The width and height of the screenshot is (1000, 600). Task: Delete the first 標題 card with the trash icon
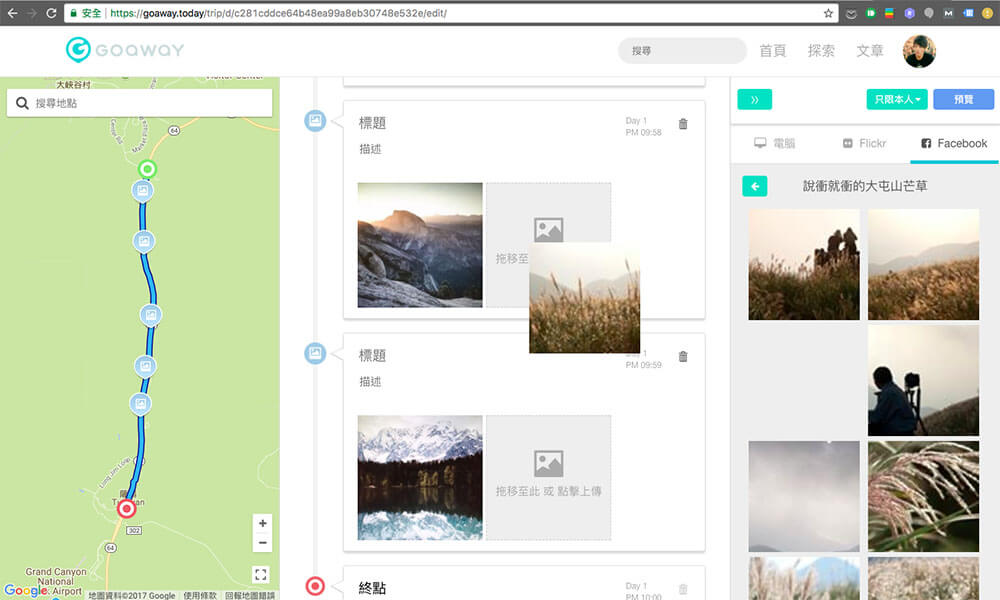(683, 123)
